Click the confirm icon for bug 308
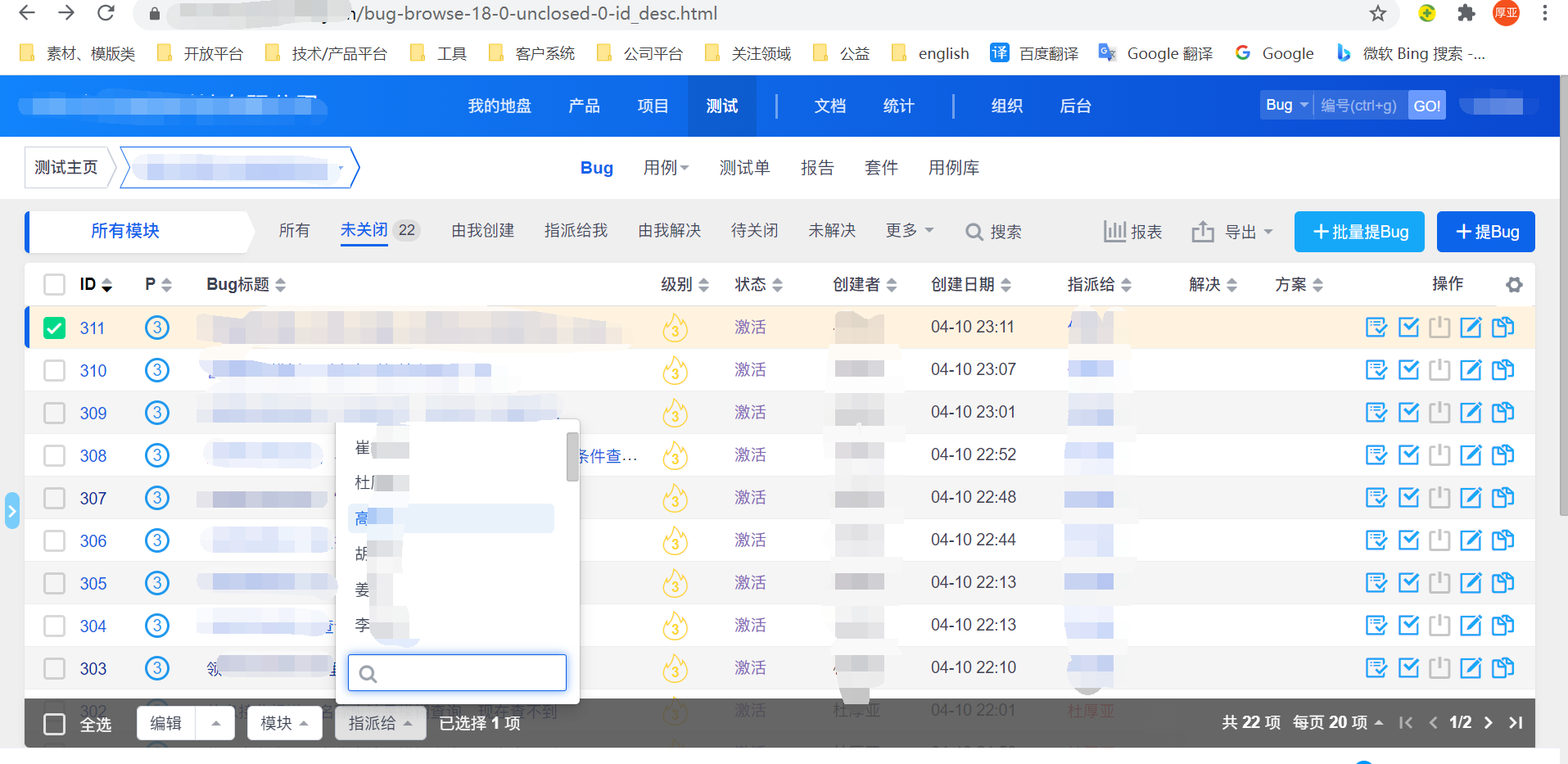 1376,455
